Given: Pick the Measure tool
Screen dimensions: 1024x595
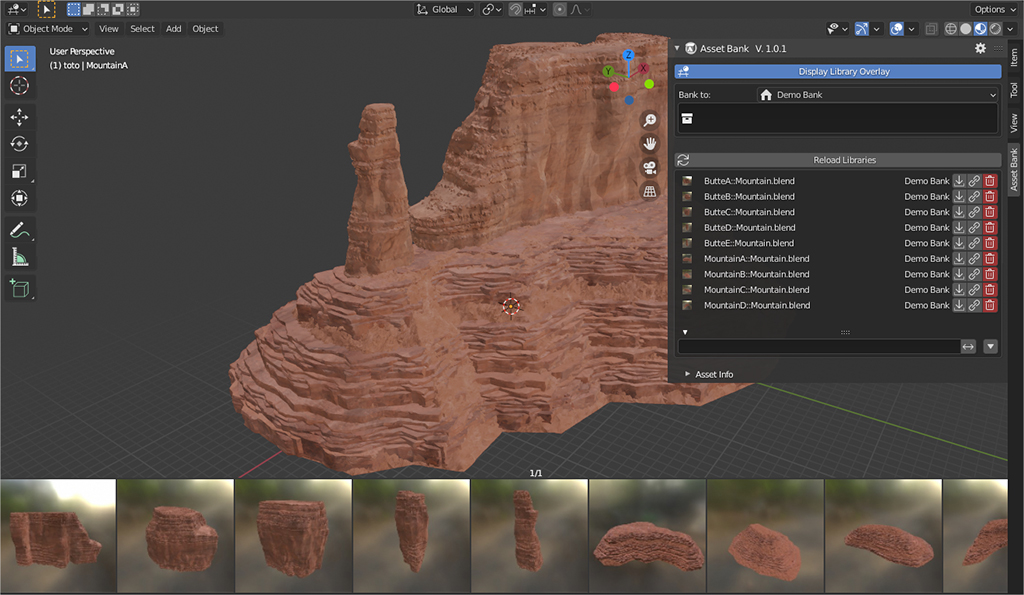Looking at the screenshot, I should [x=19, y=257].
